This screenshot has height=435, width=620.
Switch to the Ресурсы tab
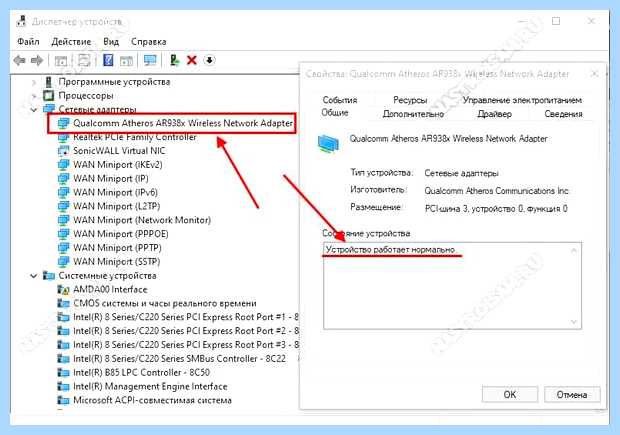coord(410,100)
